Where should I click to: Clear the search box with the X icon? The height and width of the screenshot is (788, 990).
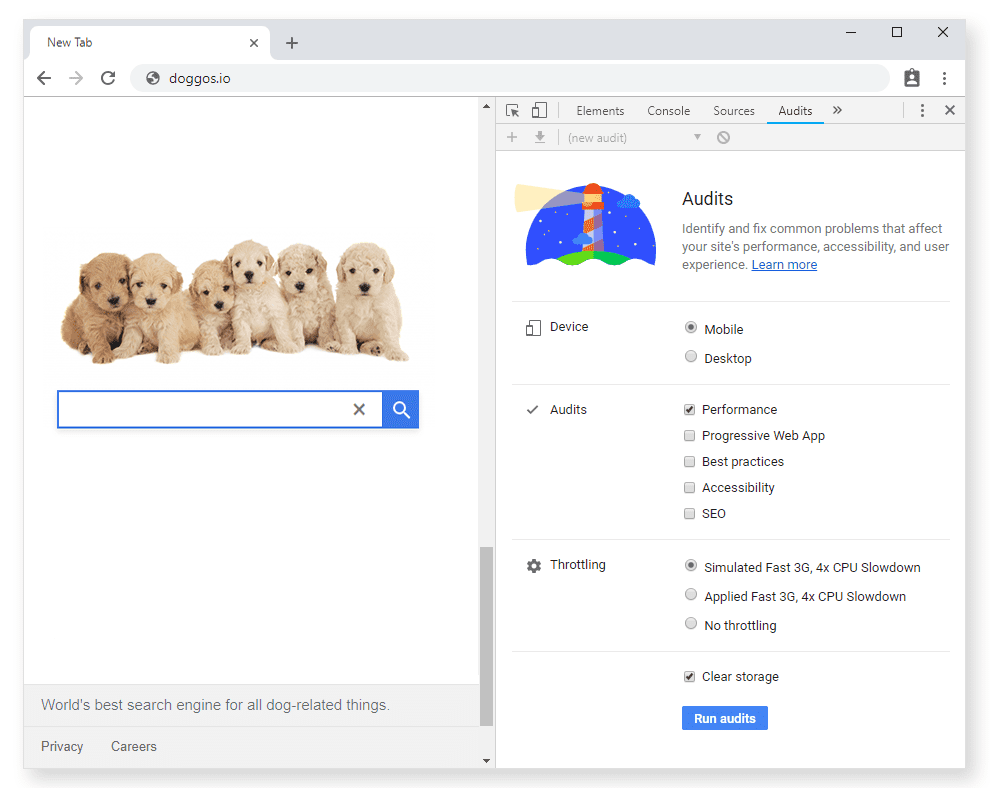click(x=359, y=409)
